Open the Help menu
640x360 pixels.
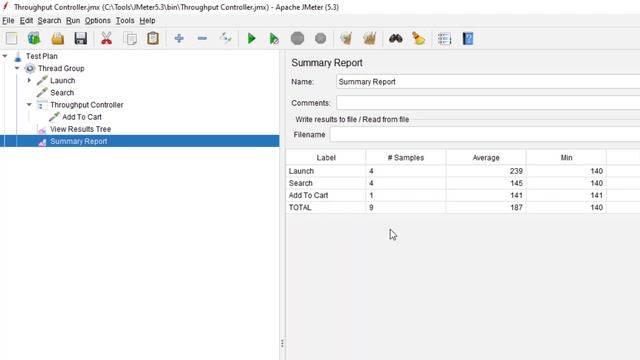click(x=147, y=20)
